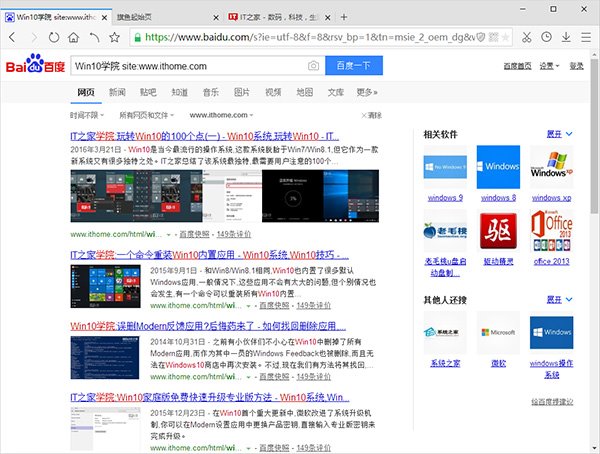Viewport: 600px width, 454px height.
Task: Open 更多 tab for more categories
Action: 367,92
